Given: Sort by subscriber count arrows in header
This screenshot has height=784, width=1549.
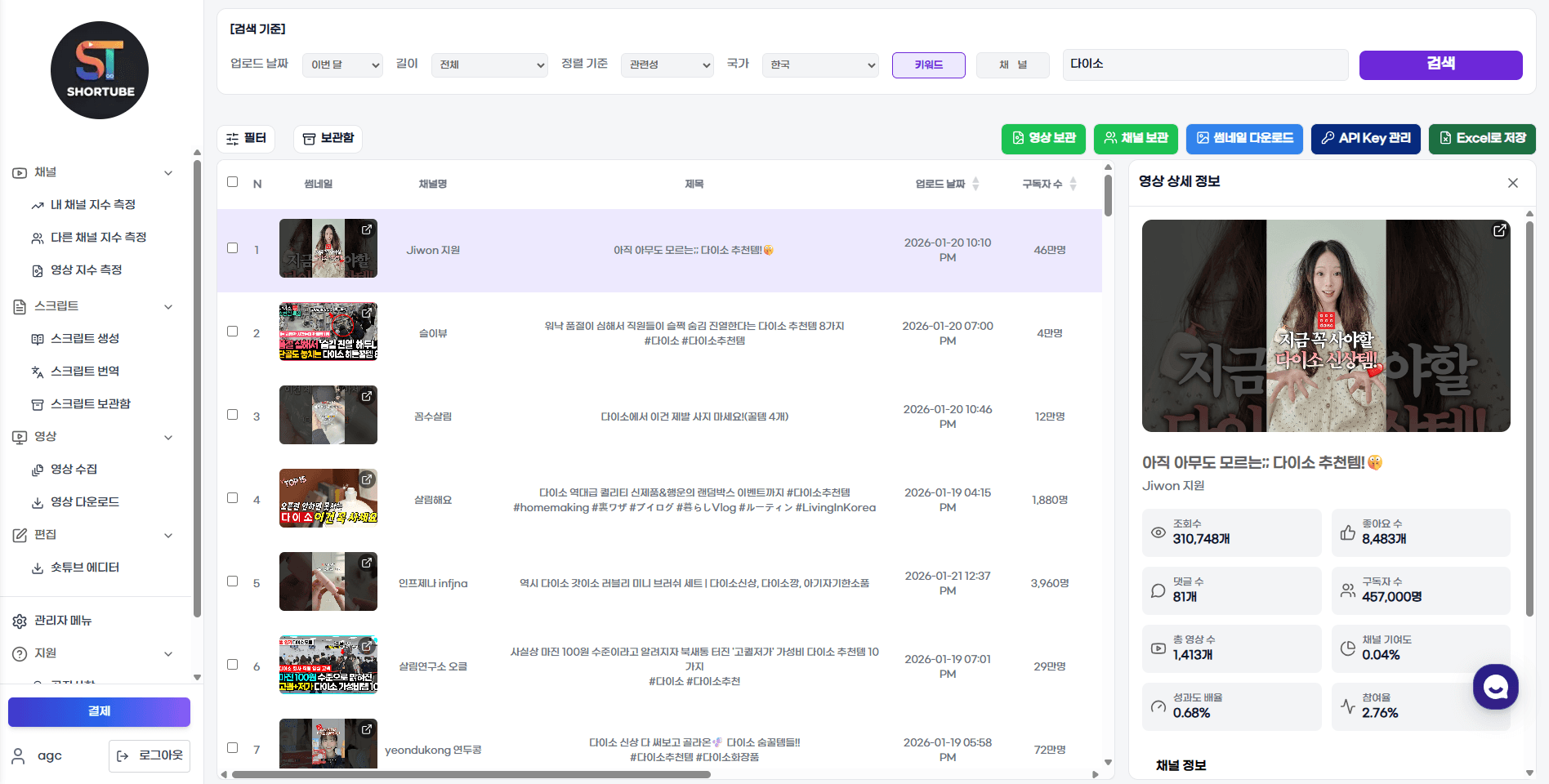Looking at the screenshot, I should [x=1073, y=184].
